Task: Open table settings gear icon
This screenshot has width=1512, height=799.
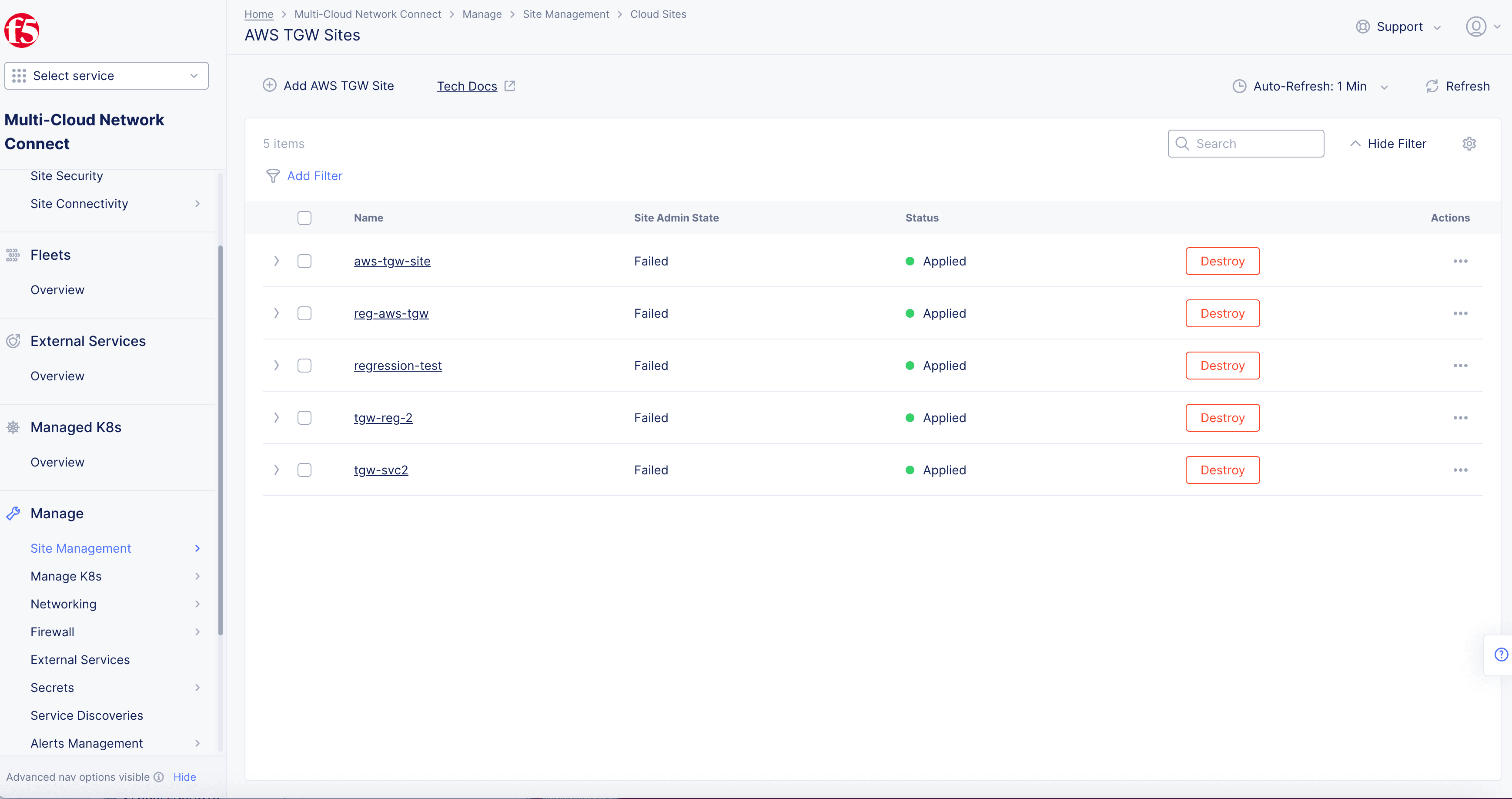Action: point(1469,144)
